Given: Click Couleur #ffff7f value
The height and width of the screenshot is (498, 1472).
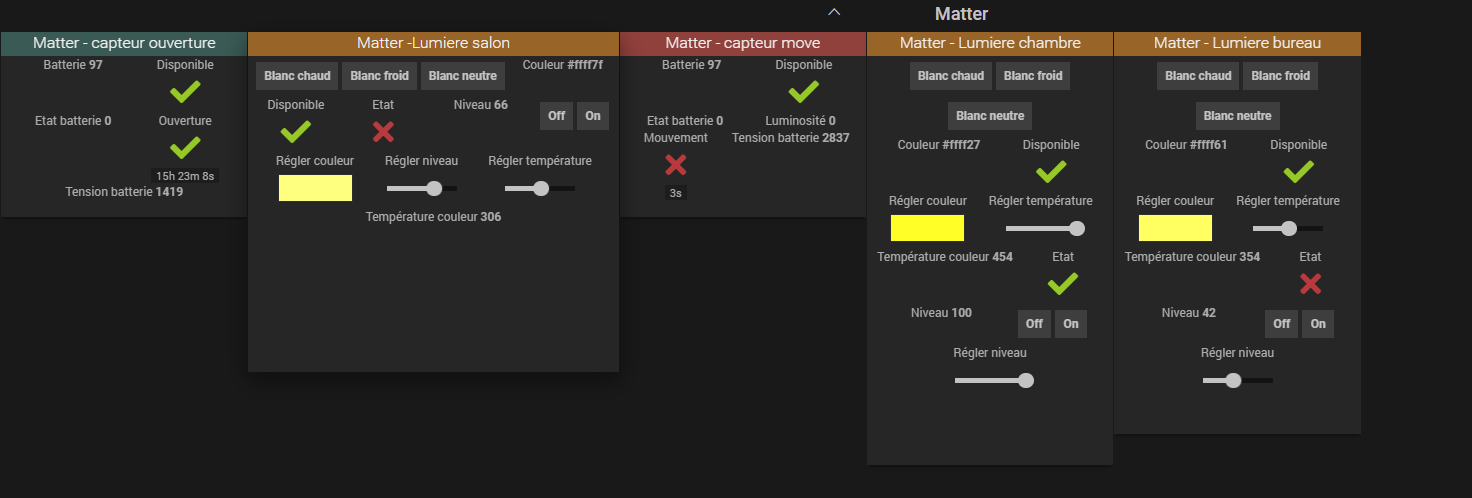Looking at the screenshot, I should [x=563, y=65].
